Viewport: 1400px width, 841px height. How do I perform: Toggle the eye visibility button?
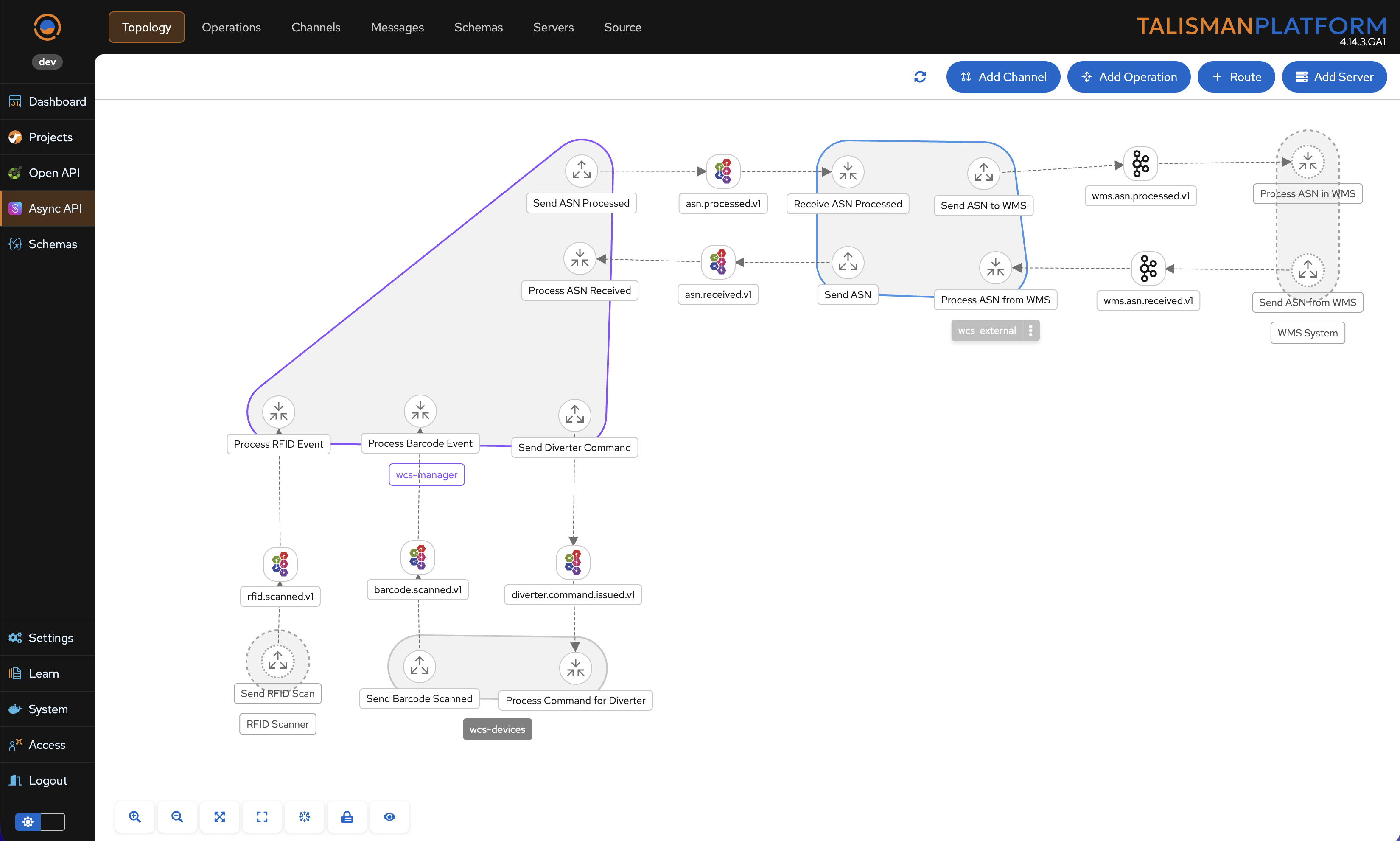click(389, 817)
